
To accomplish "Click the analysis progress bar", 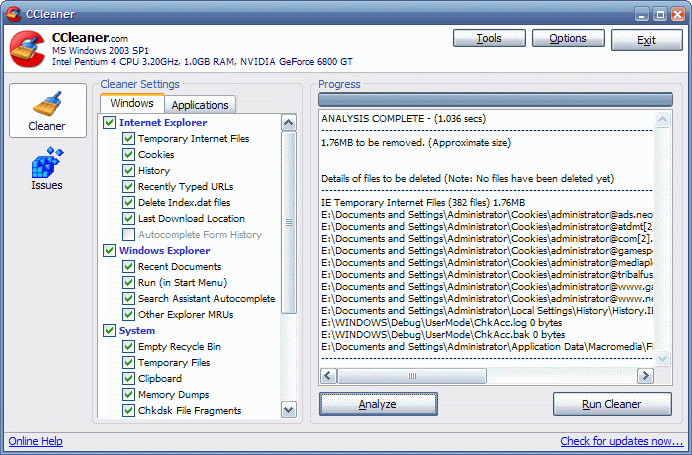I will [x=495, y=99].
